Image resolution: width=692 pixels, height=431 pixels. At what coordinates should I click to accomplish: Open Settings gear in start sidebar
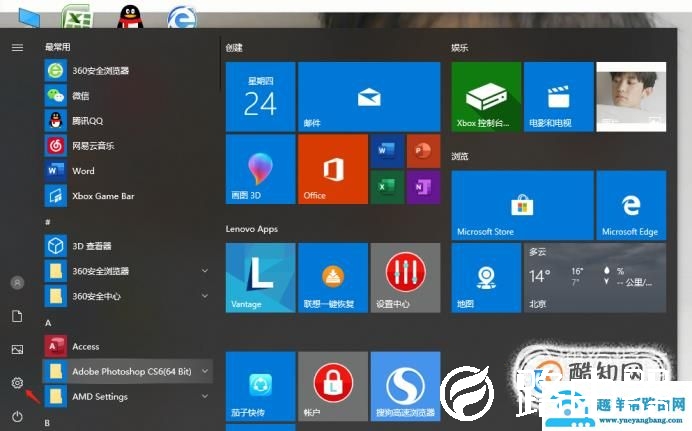tap(17, 383)
